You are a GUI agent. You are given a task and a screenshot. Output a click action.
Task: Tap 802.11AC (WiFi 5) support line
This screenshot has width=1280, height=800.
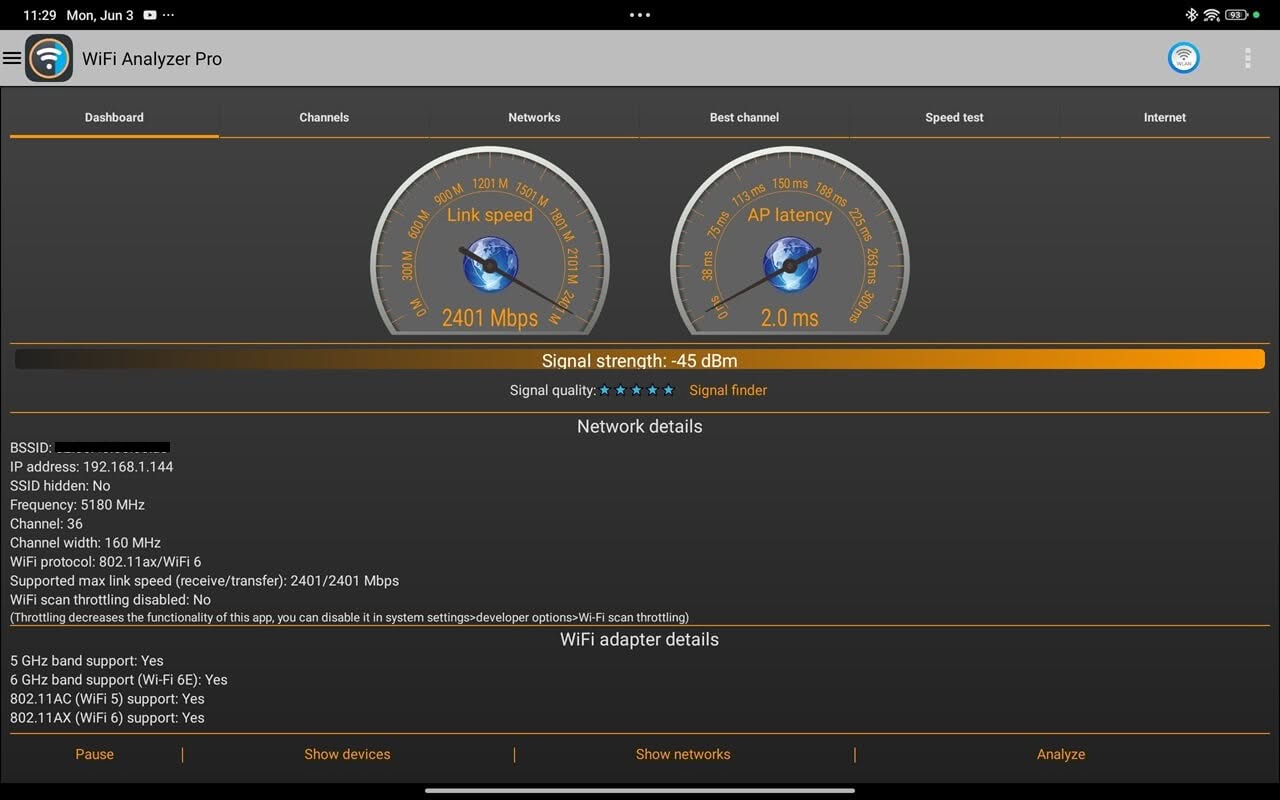click(x=107, y=699)
